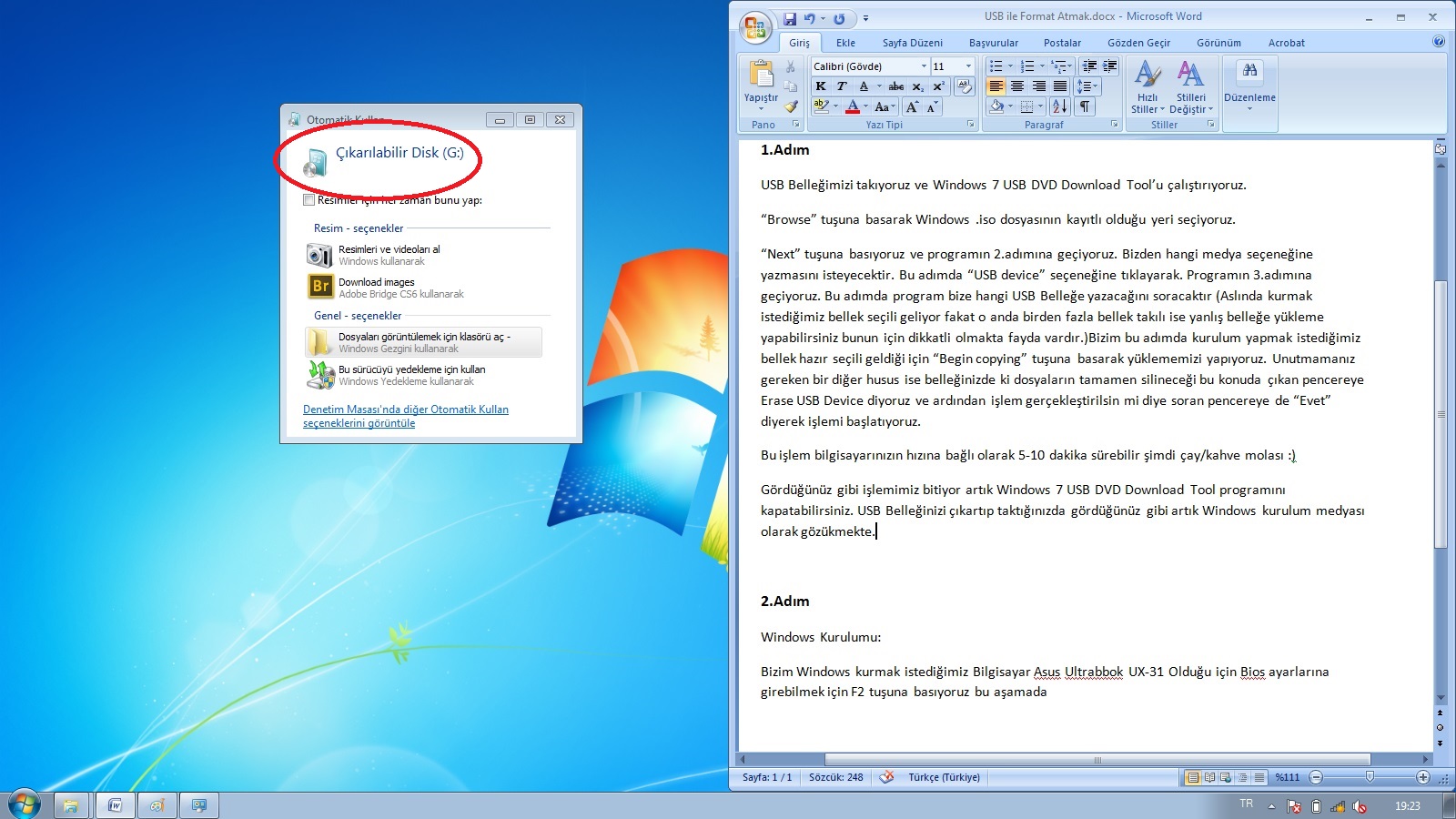The width and height of the screenshot is (1456, 819).
Task: Click Türkçe (Türkiye) language in status bar
Action: click(944, 777)
